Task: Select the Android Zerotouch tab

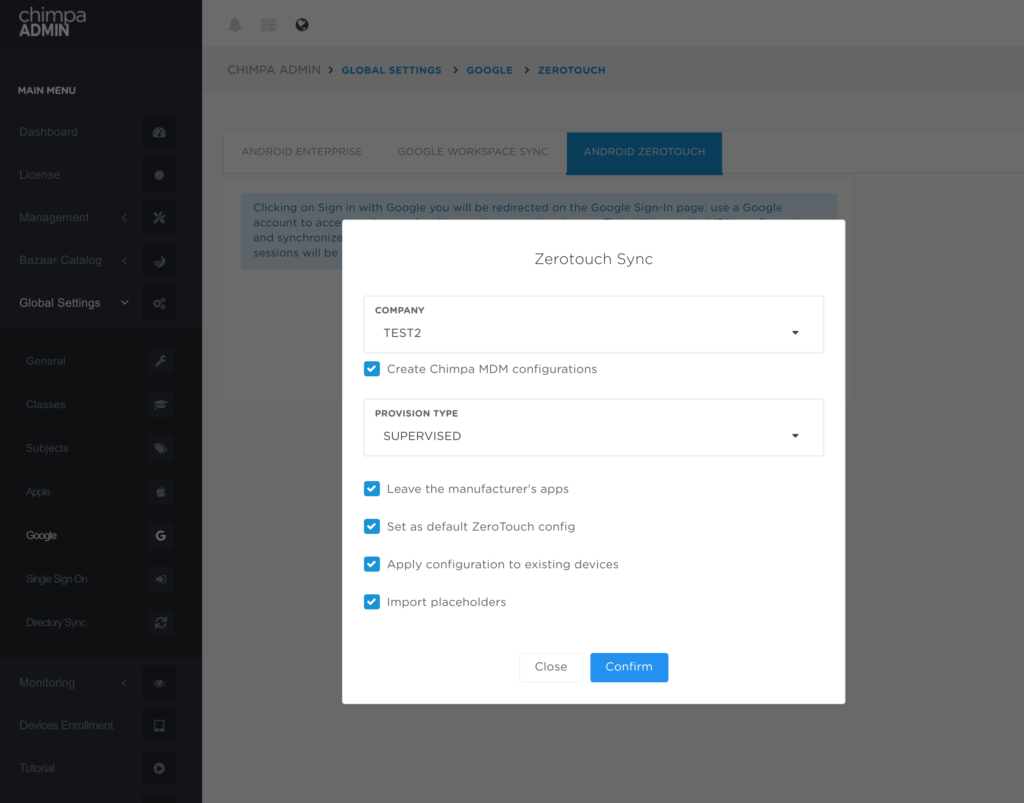Action: 645,153
